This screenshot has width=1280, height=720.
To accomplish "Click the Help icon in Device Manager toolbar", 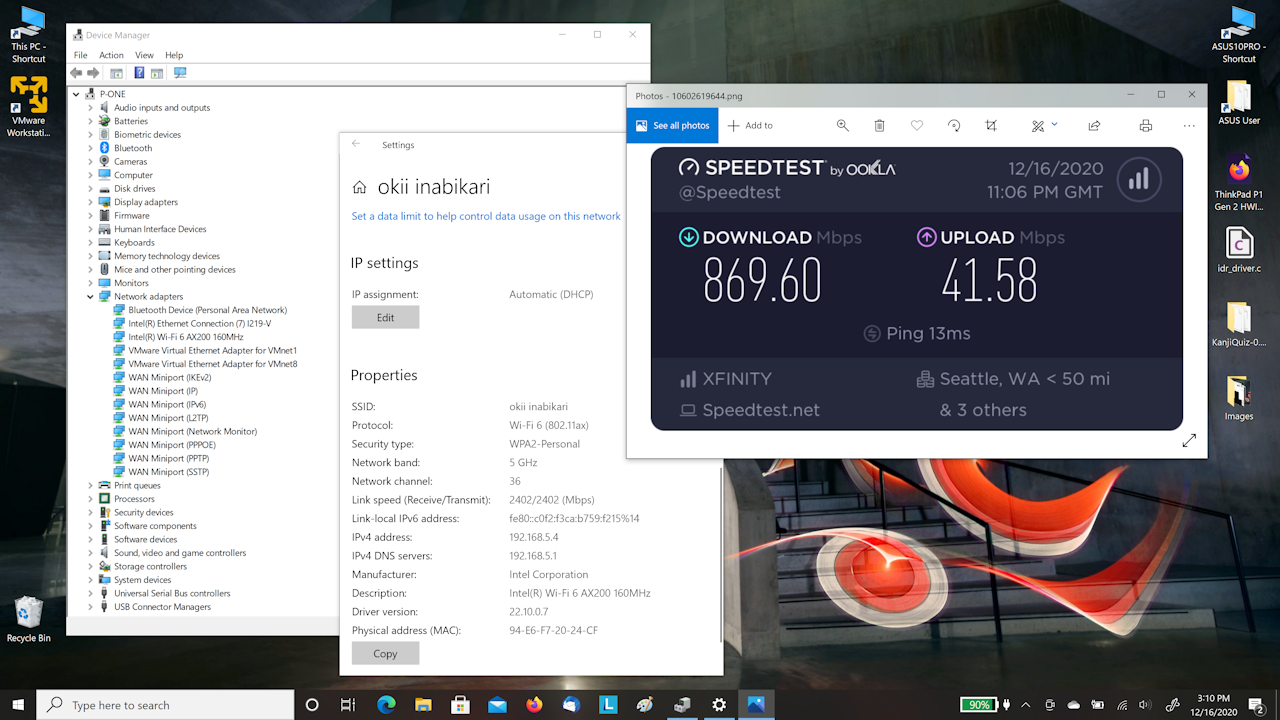I will (139, 73).
